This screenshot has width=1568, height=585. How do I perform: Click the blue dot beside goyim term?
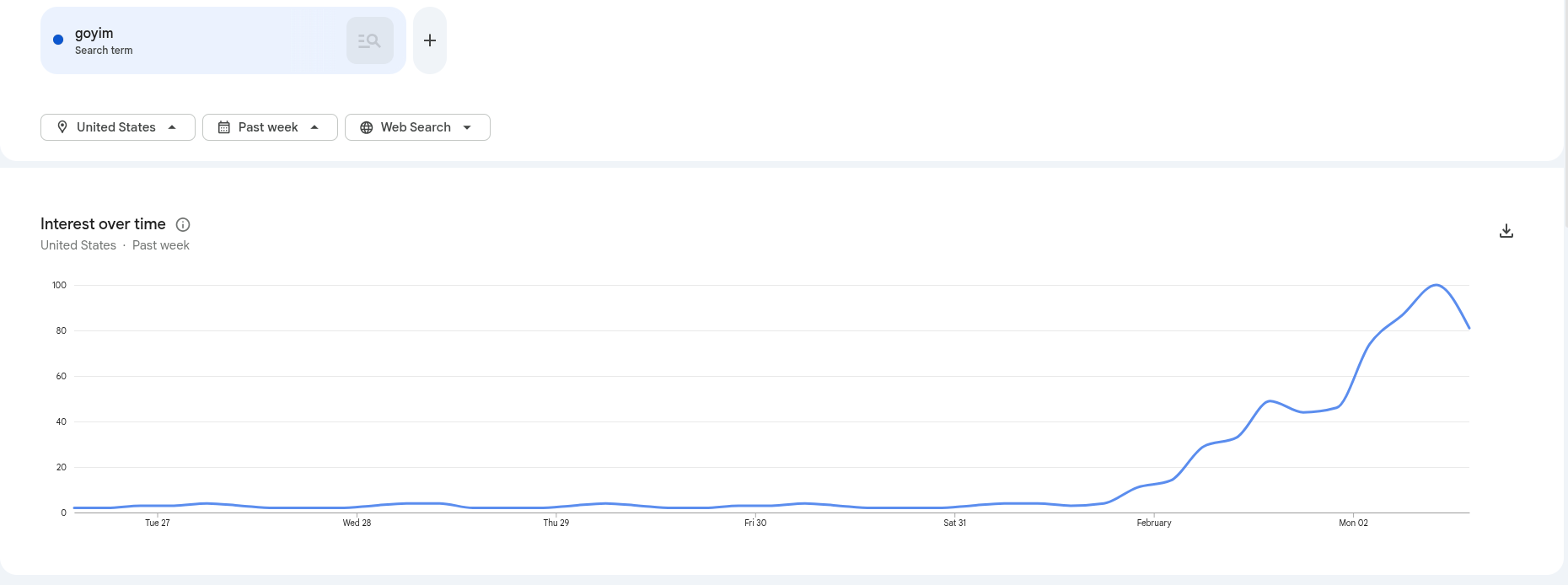[58, 40]
